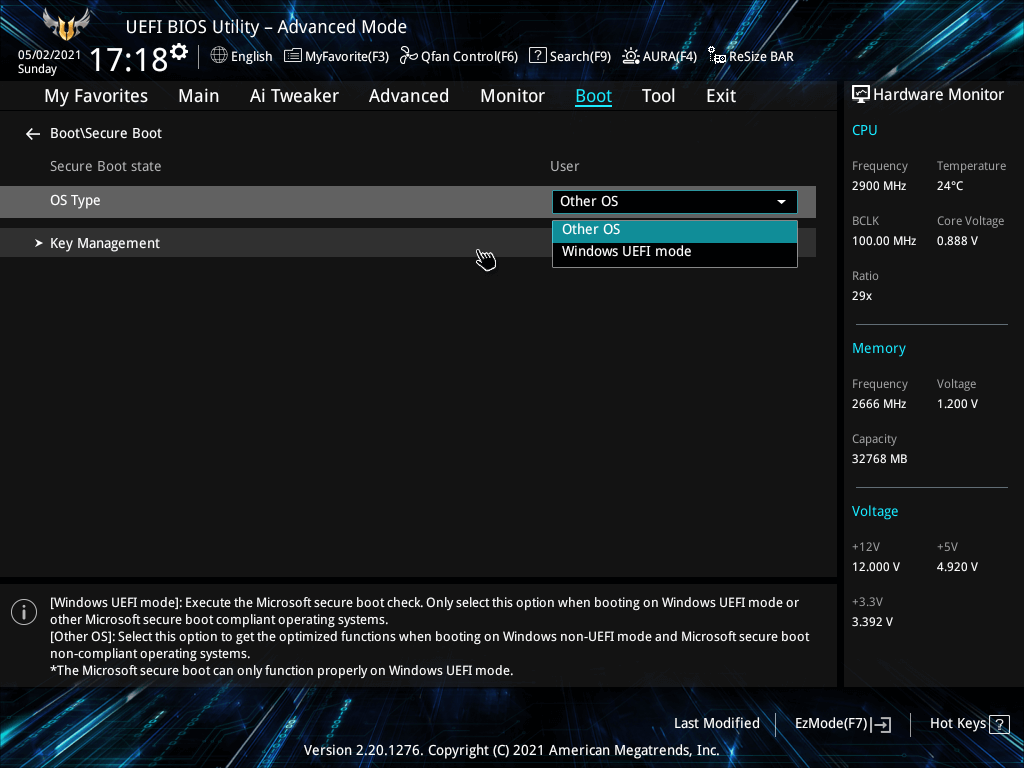Click the Voltage section heading
This screenshot has height=768, width=1024.
click(874, 511)
